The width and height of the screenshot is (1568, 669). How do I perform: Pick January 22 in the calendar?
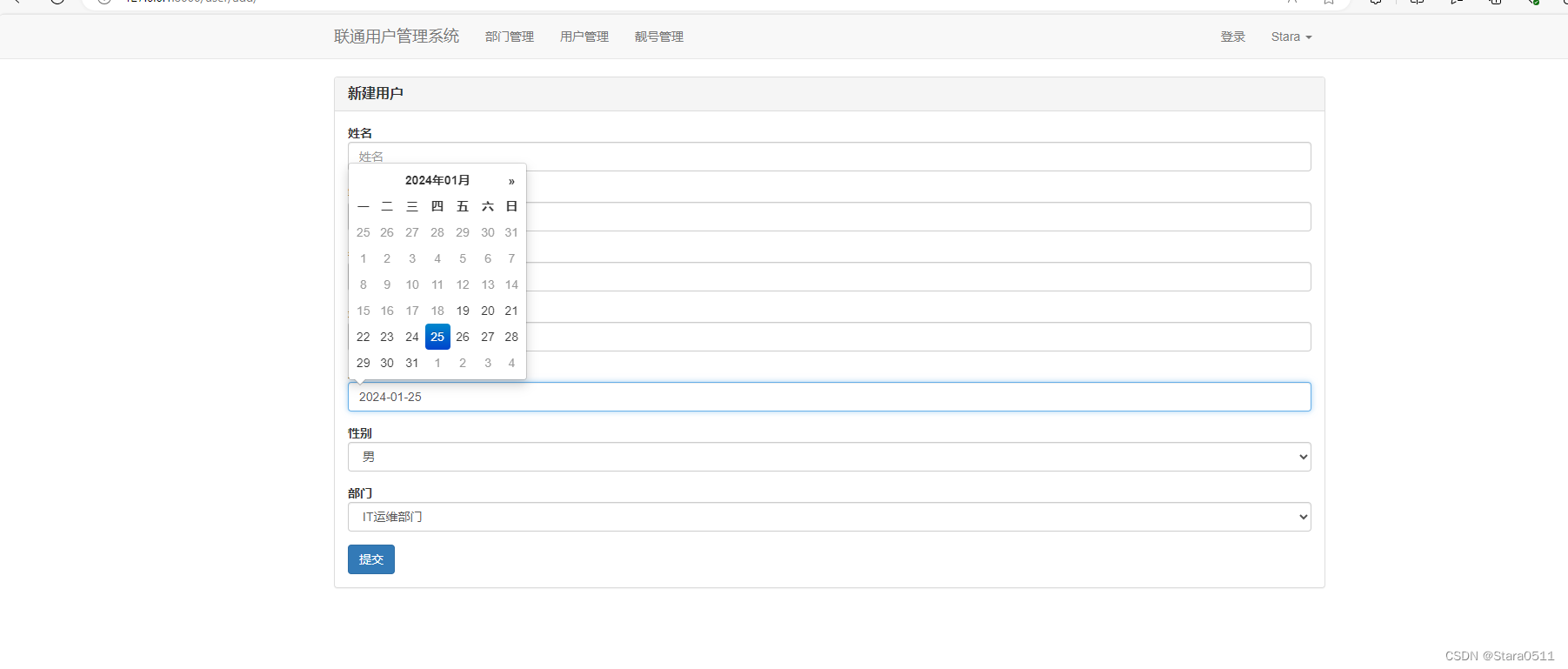pyautogui.click(x=364, y=337)
